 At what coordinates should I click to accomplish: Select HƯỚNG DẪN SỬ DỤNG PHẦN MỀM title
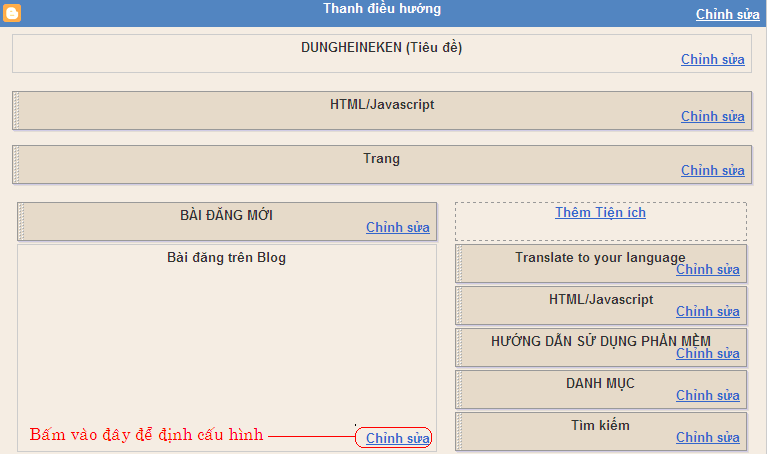(x=601, y=341)
